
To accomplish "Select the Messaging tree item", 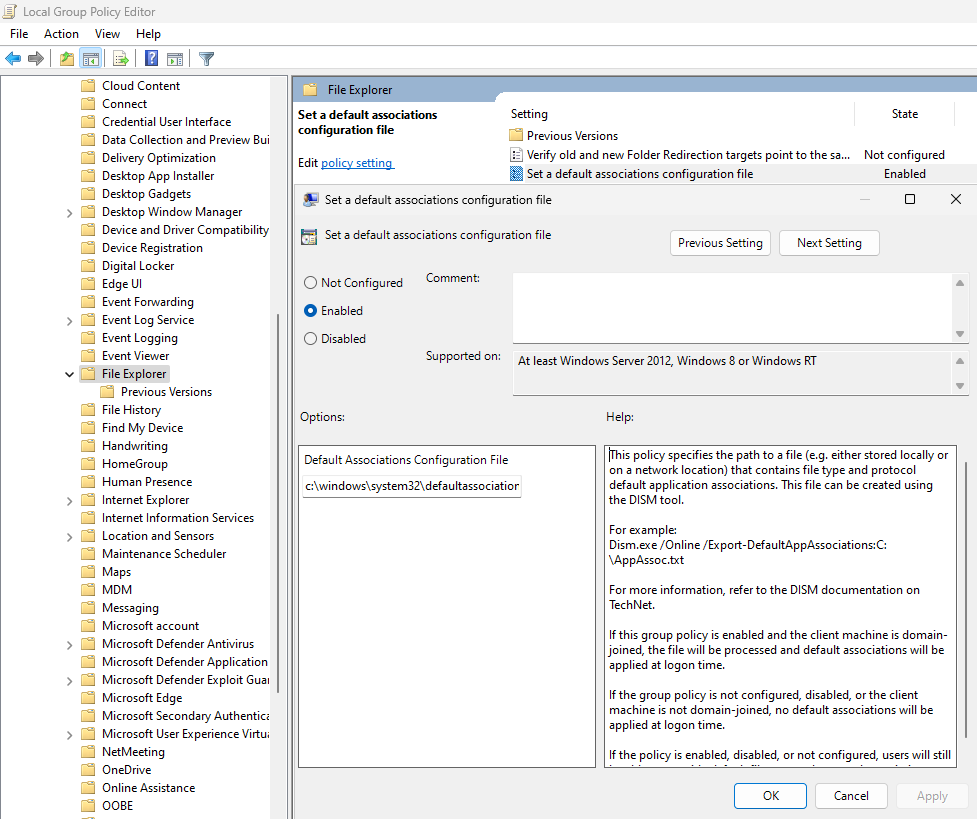I will click(x=130, y=608).
